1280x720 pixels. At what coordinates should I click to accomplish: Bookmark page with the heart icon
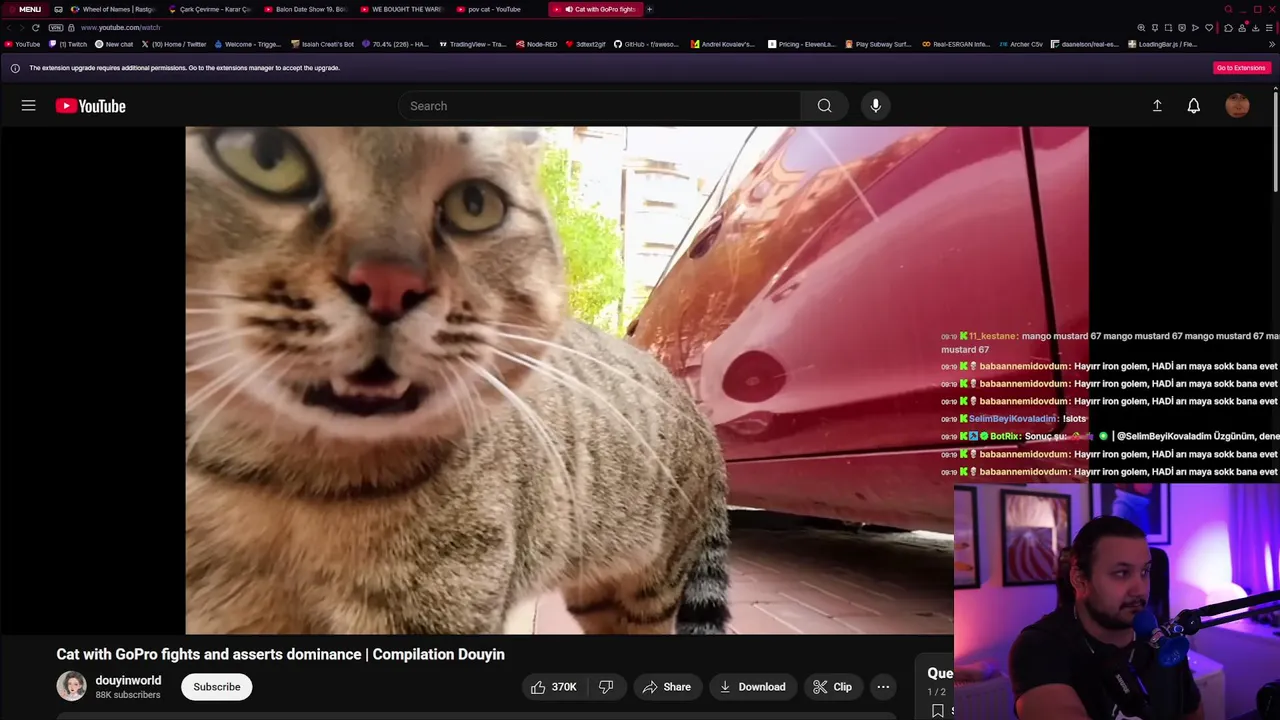point(1208,28)
